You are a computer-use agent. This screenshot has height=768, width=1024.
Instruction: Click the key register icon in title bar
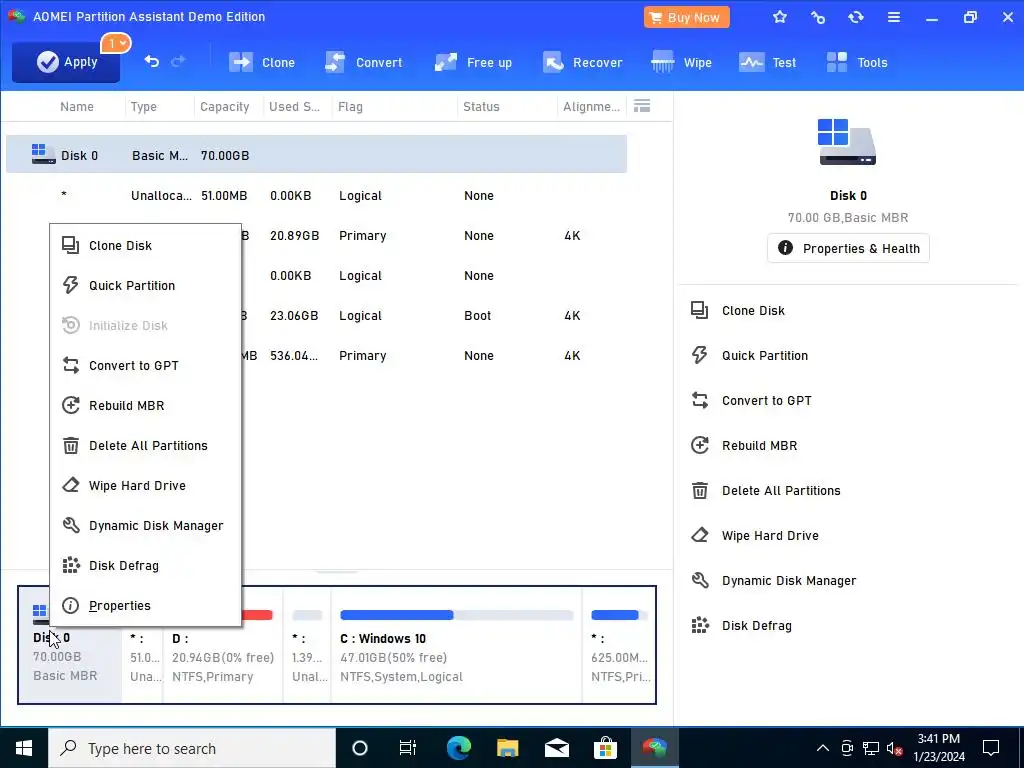pos(818,18)
